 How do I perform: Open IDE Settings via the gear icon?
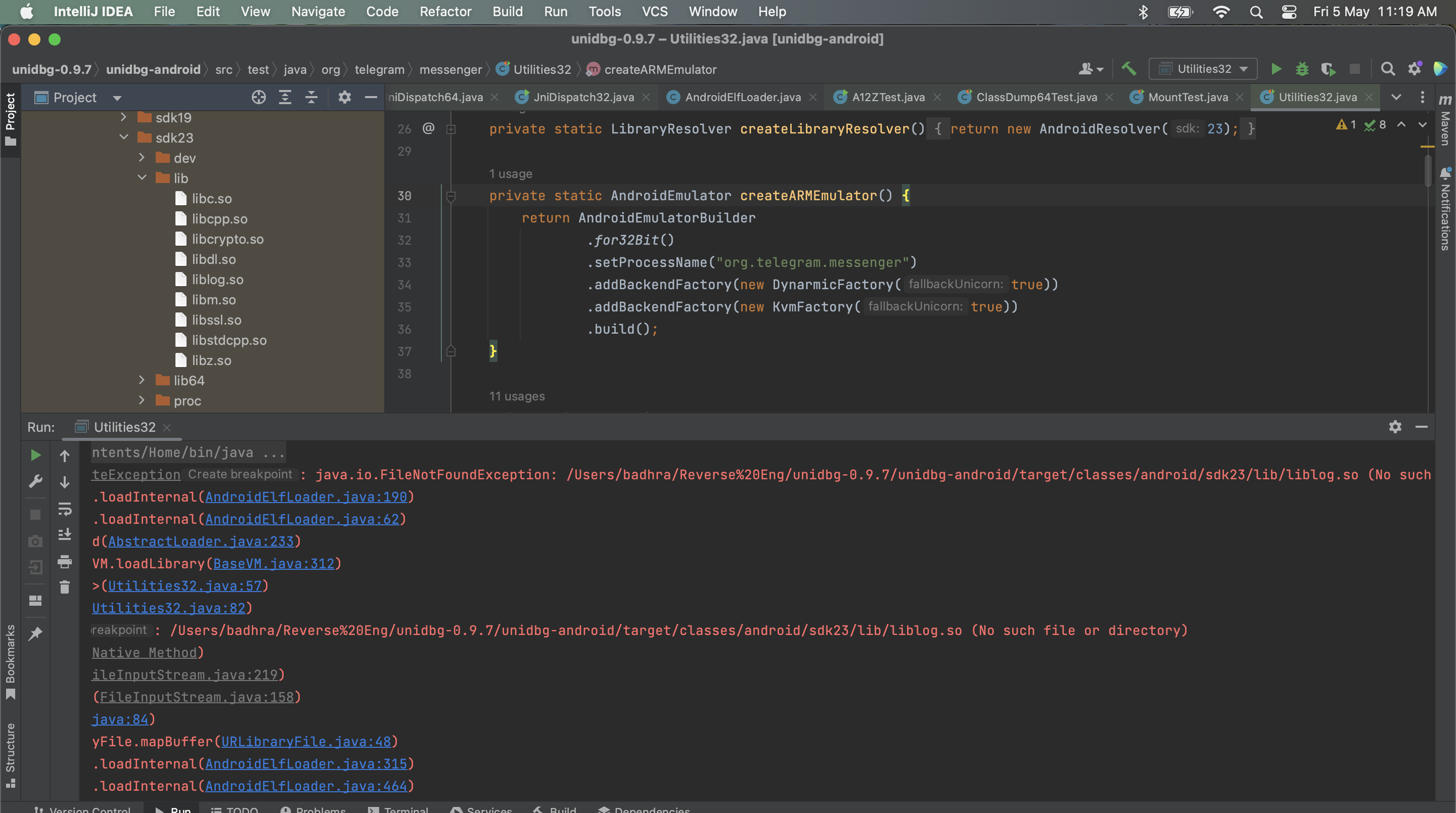[x=1415, y=69]
